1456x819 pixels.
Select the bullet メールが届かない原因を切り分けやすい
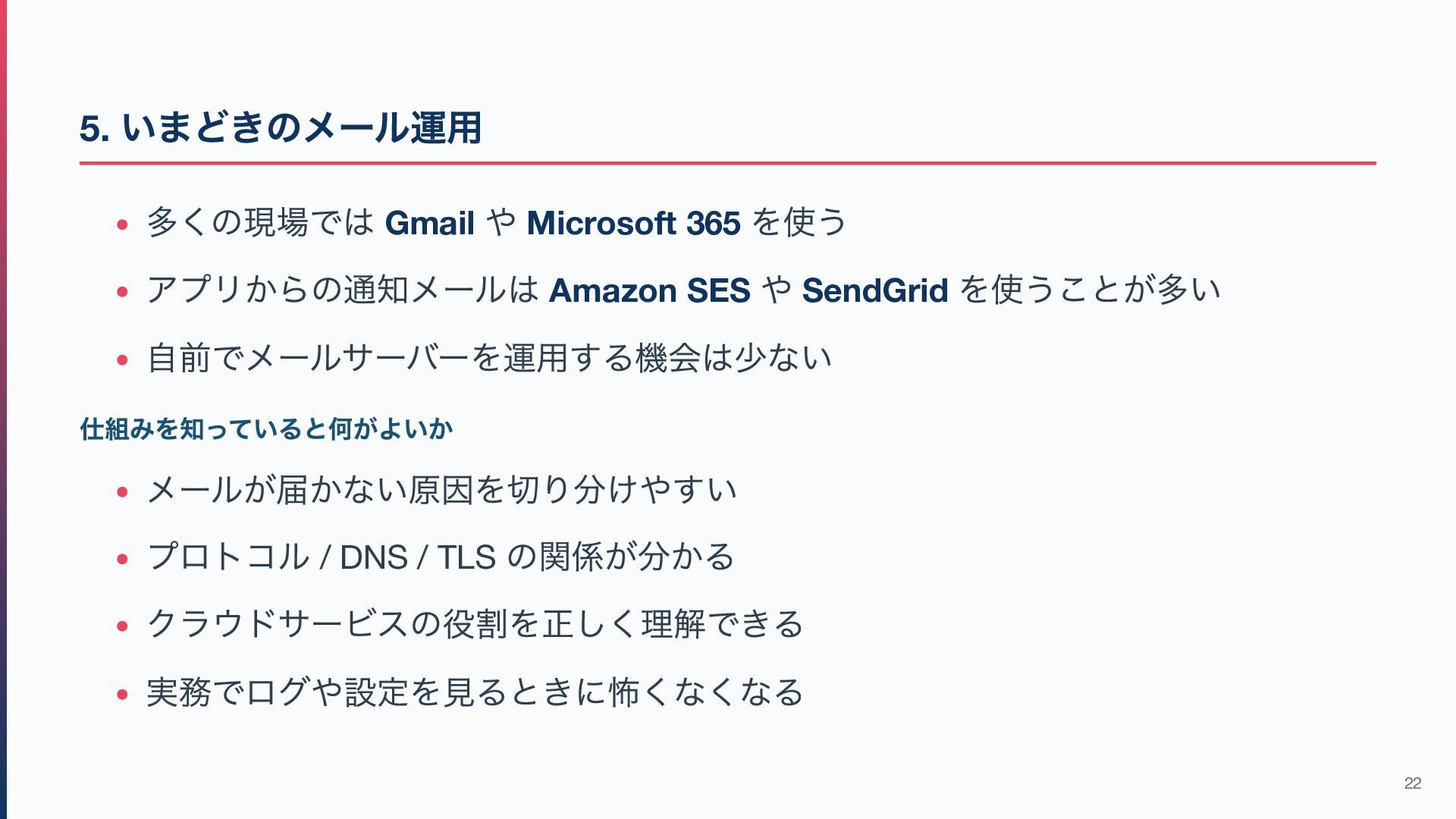point(442,490)
